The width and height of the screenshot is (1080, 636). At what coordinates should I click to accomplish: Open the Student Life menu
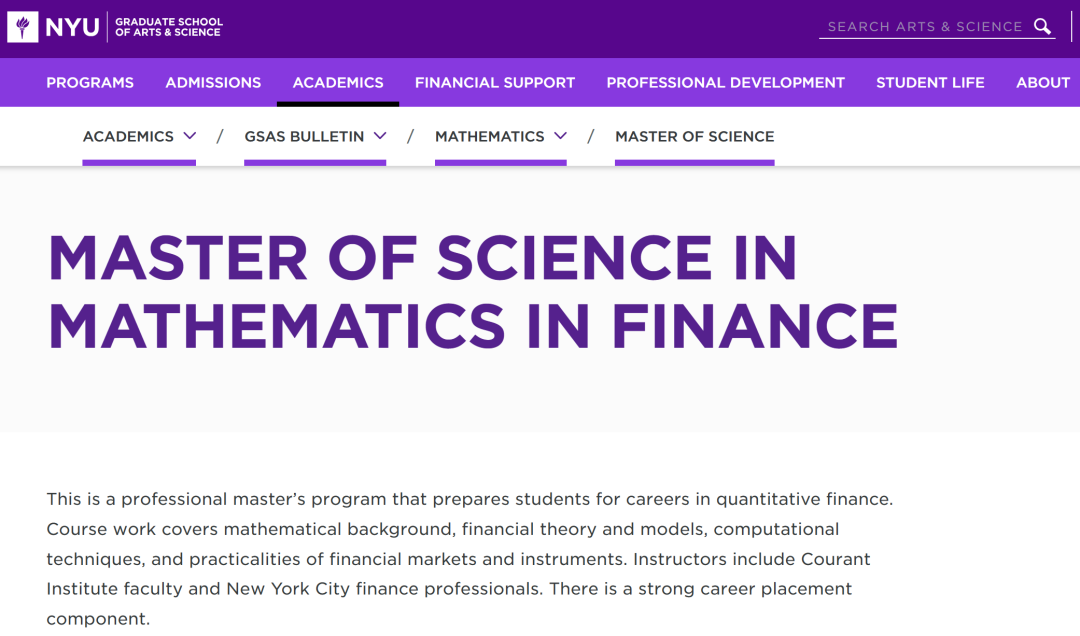click(x=930, y=83)
